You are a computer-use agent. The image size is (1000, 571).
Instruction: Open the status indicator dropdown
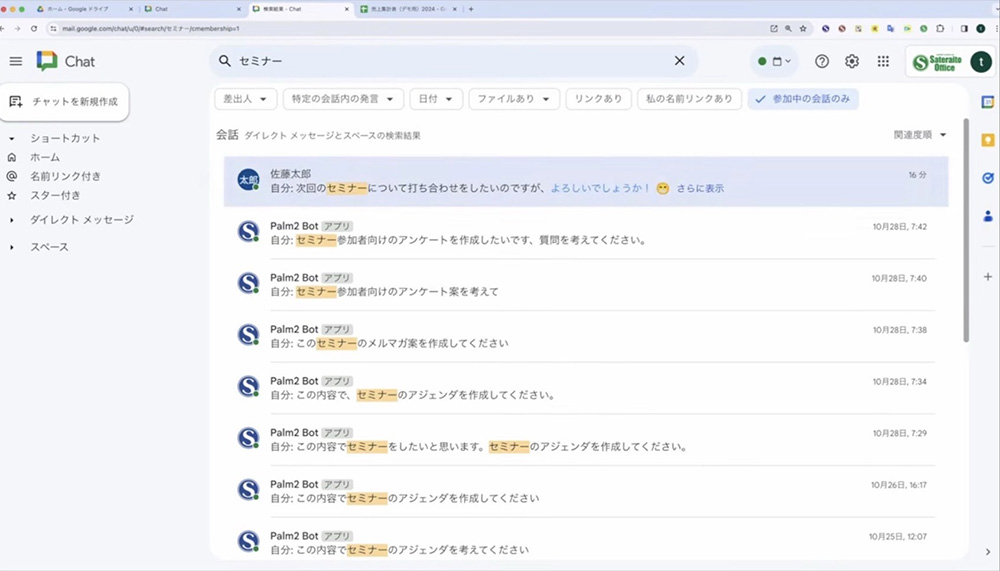774,61
